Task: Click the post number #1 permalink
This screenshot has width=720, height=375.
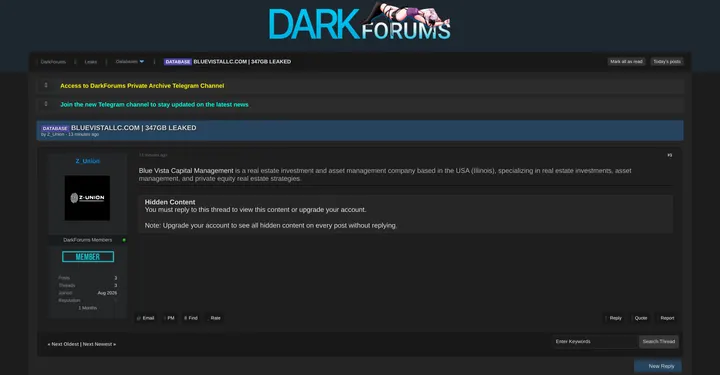Action: (x=669, y=155)
